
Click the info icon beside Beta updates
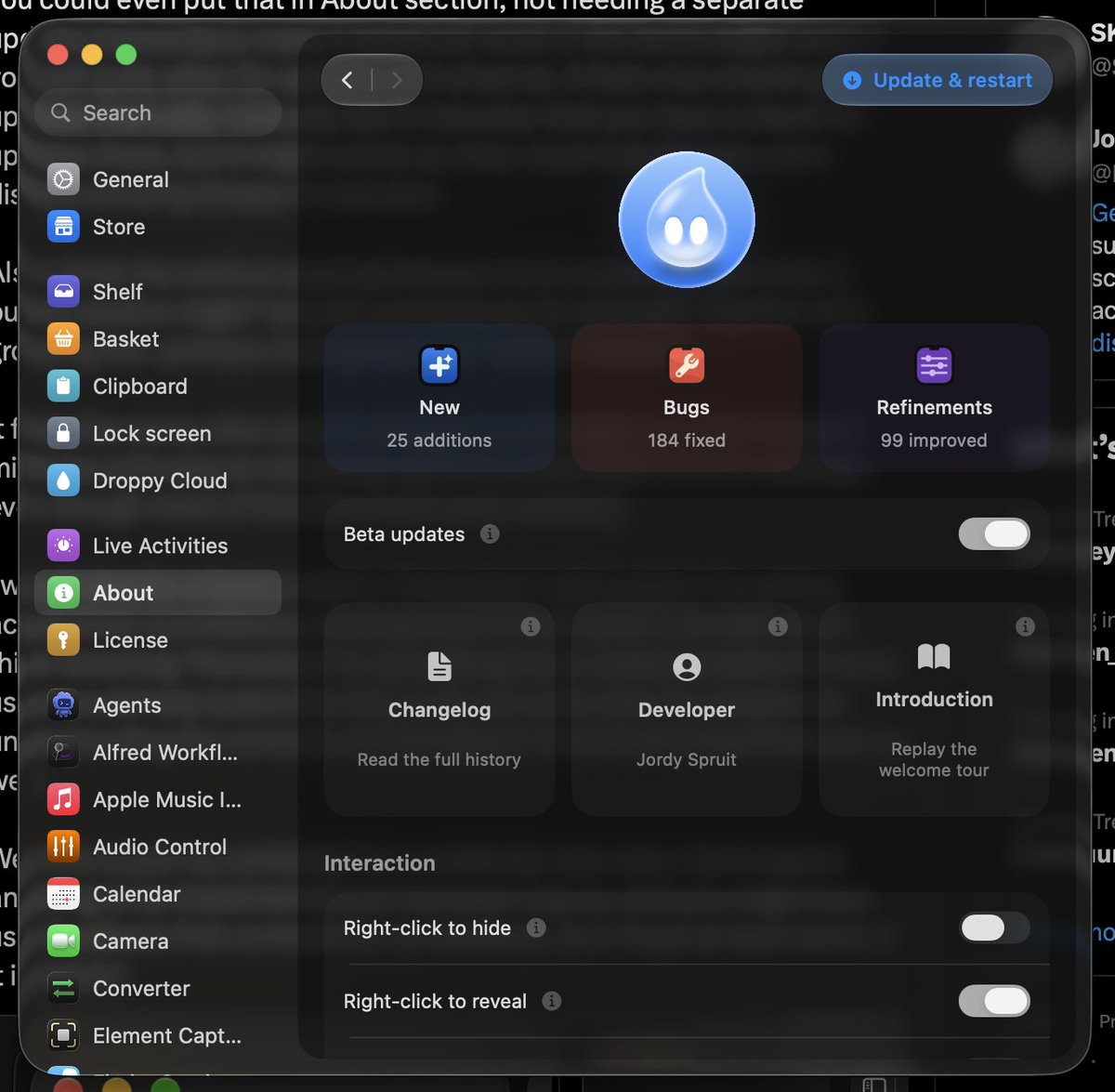(x=490, y=534)
